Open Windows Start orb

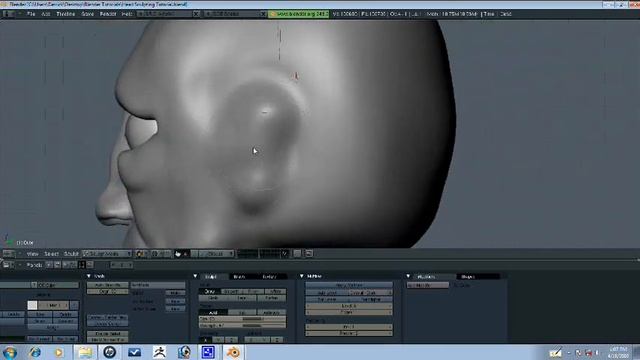[9, 352]
